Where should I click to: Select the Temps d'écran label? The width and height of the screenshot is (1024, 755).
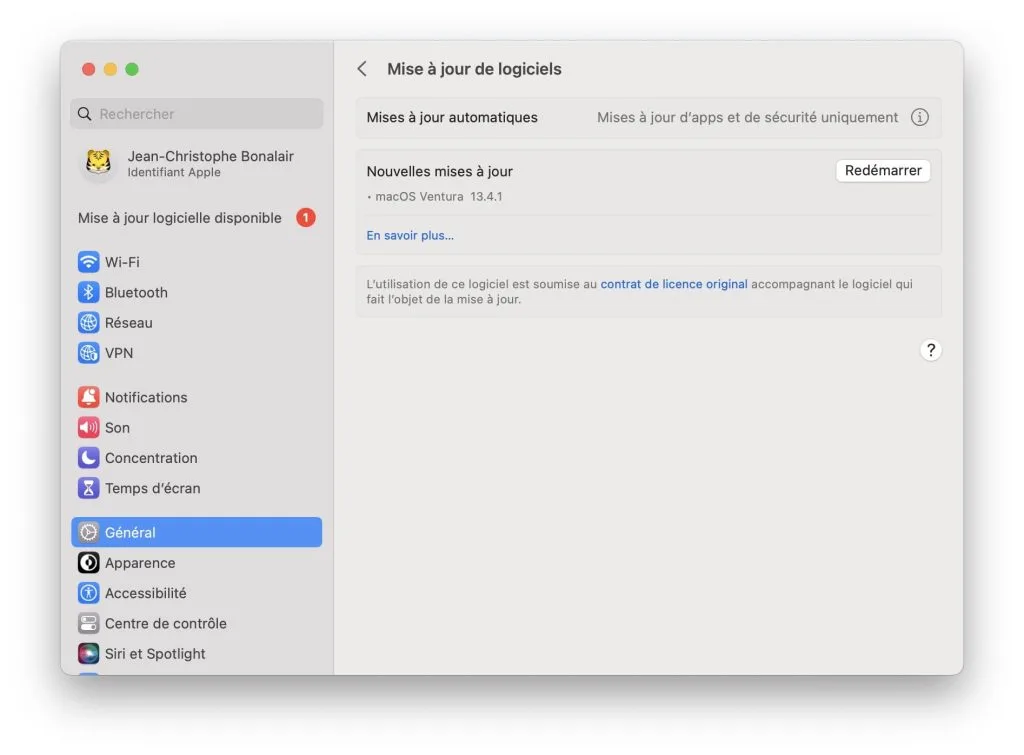(x=153, y=488)
